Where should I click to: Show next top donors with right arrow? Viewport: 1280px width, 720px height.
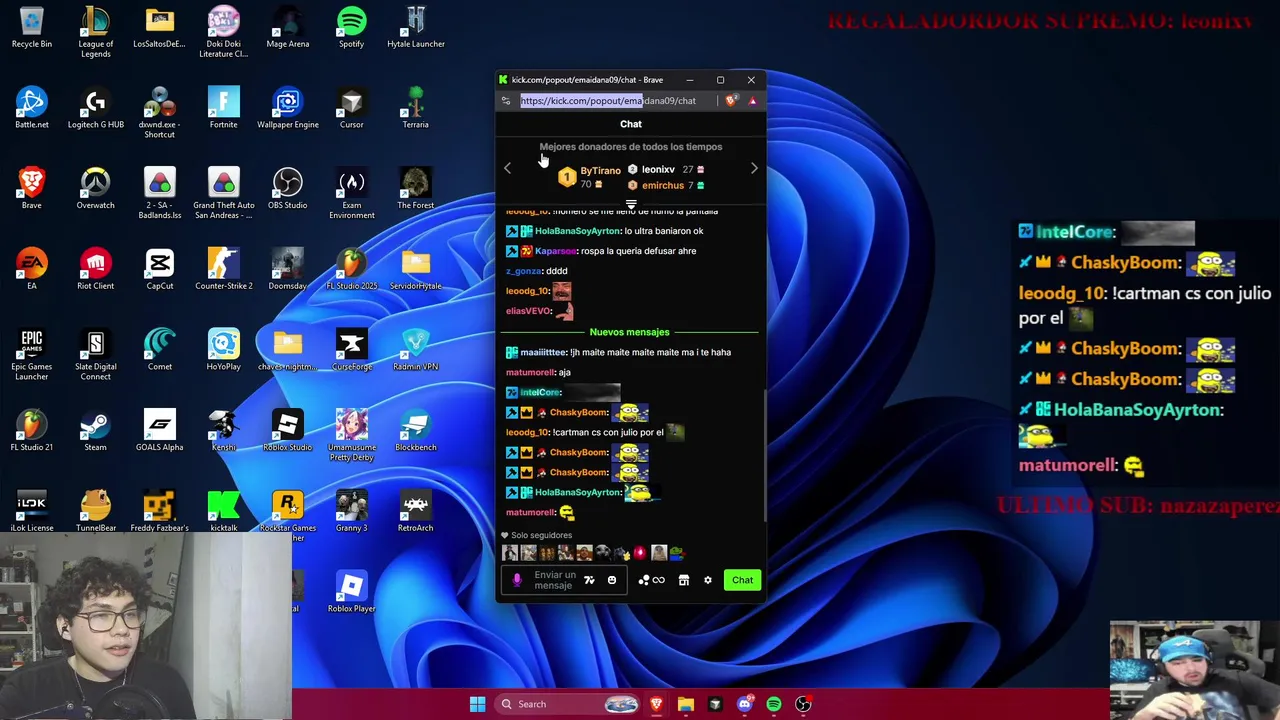click(x=754, y=168)
